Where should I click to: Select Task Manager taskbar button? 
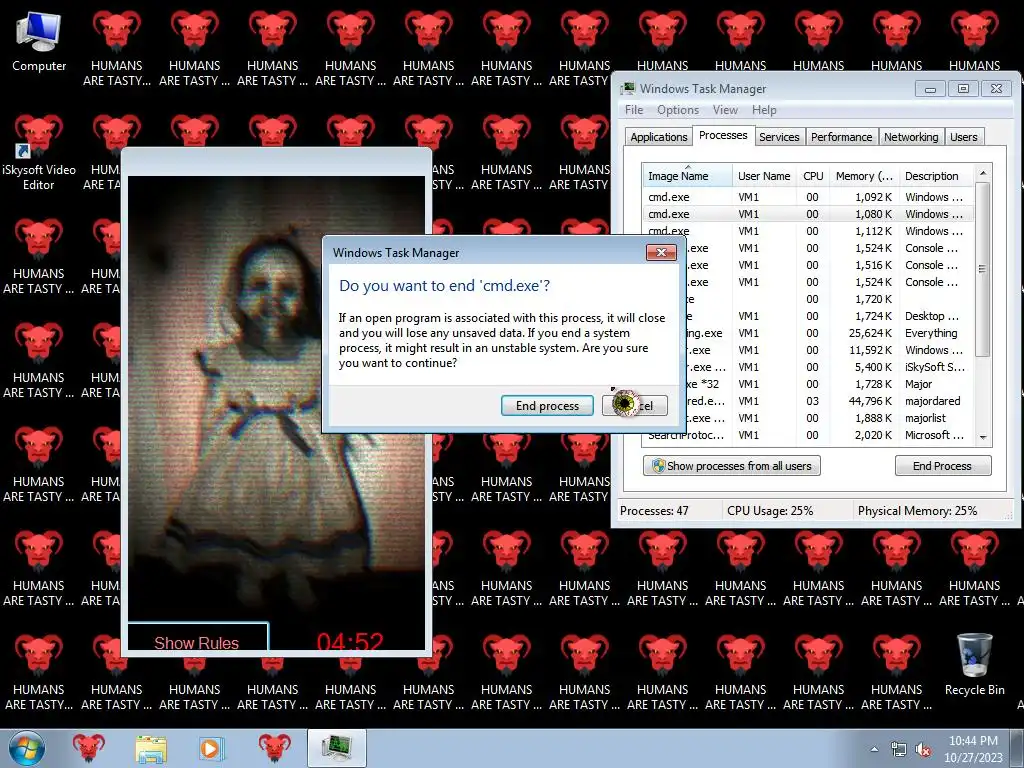point(336,748)
